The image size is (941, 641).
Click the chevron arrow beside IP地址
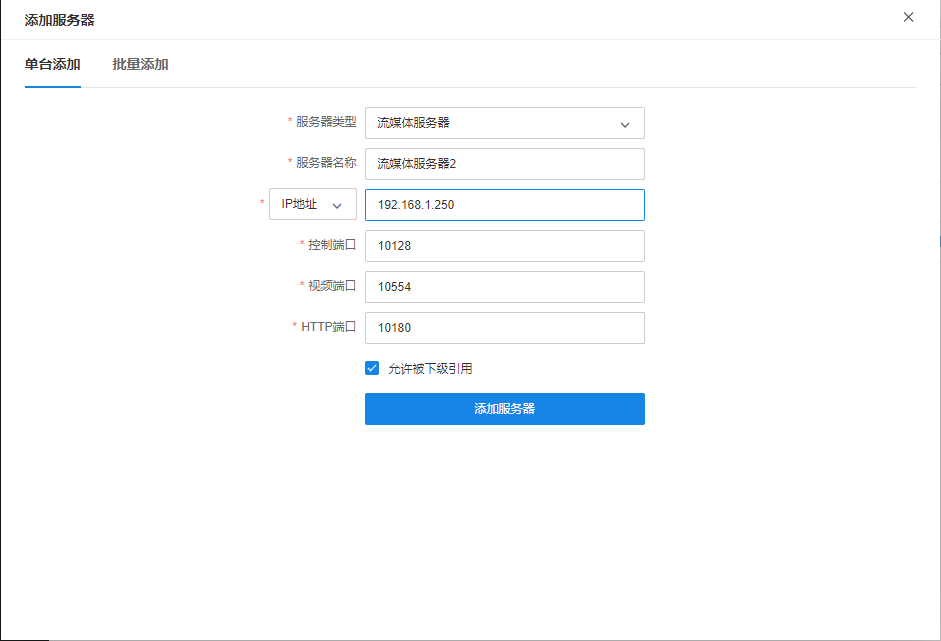tap(337, 205)
